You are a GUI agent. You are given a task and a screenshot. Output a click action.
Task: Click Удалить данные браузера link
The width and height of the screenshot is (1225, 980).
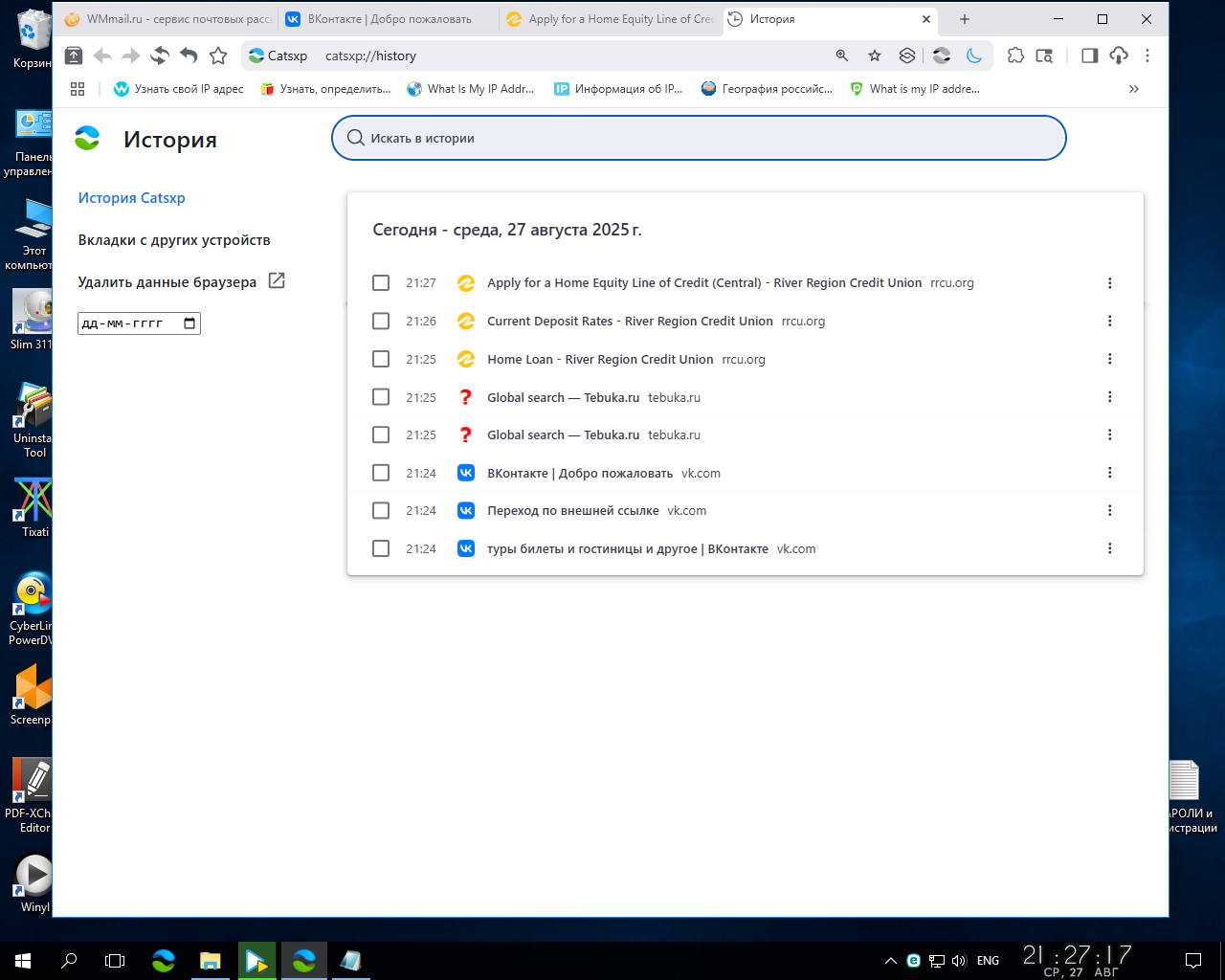[x=167, y=282]
